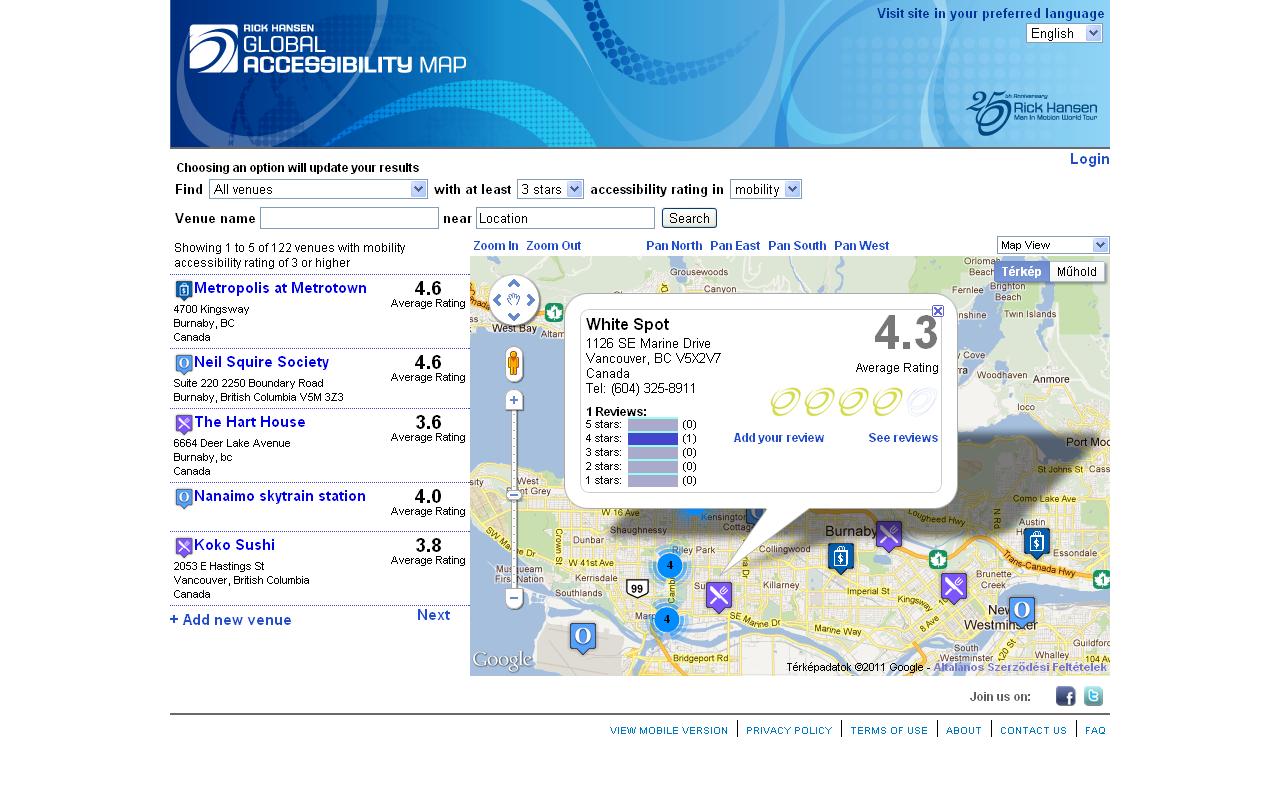Image resolution: width=1280 pixels, height=800 pixels.
Task: Click See reviews link
Action: (903, 438)
